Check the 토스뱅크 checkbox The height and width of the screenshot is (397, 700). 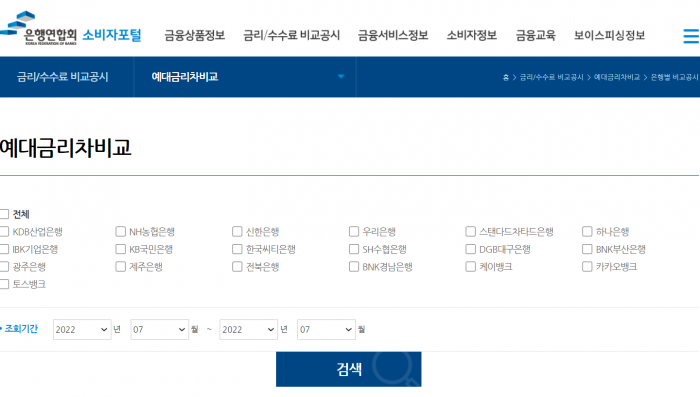pos(4,284)
